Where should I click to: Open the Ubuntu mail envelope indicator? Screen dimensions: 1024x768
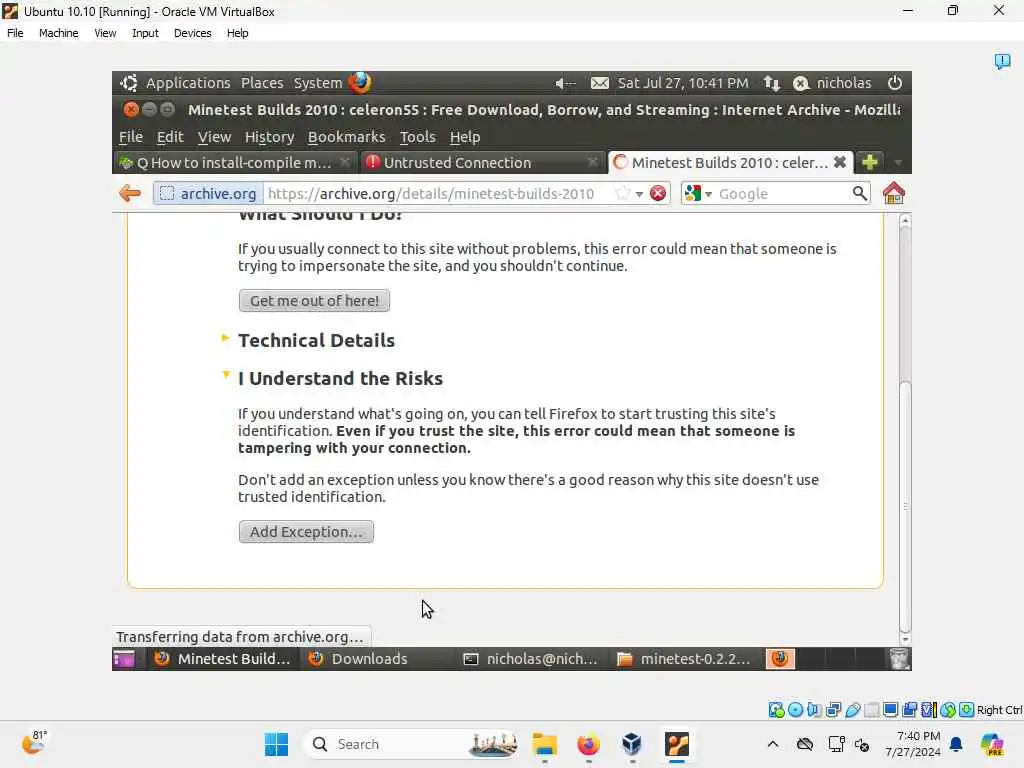tap(600, 83)
